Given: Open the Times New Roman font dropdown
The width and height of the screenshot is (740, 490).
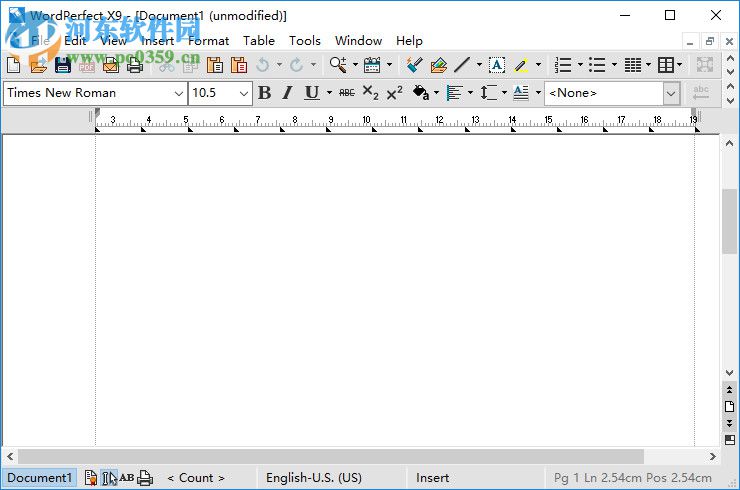Looking at the screenshot, I should (x=178, y=93).
